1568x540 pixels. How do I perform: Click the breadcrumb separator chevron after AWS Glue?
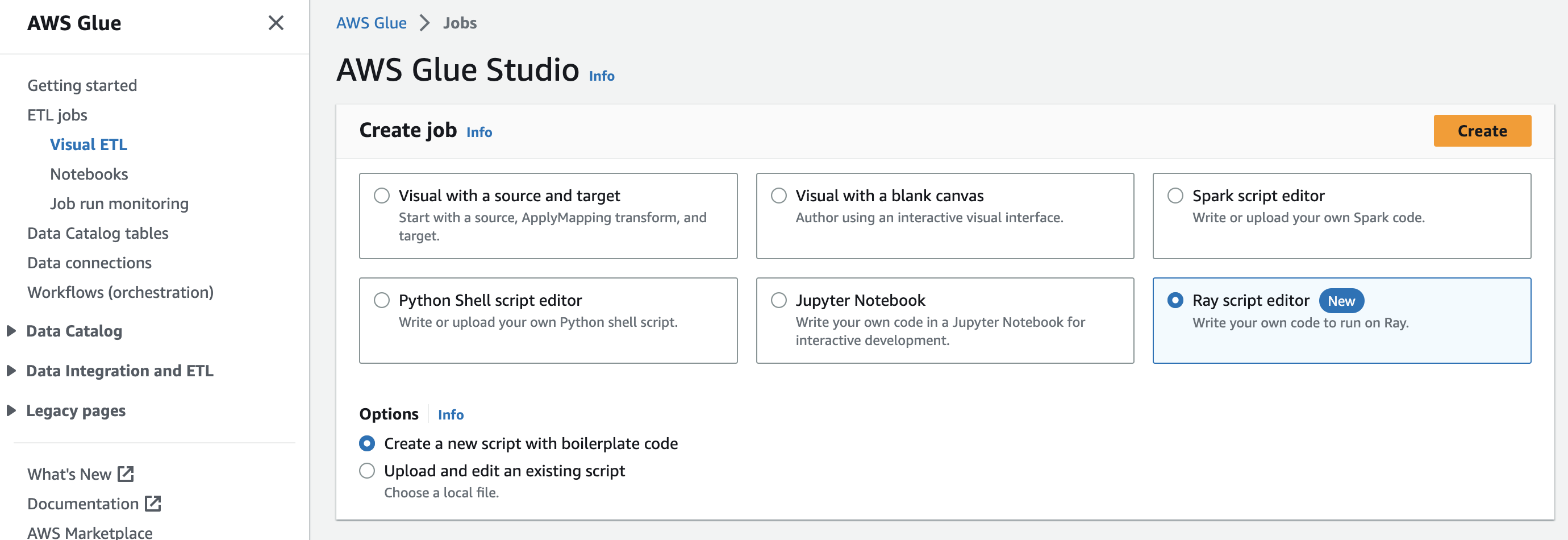tap(424, 23)
